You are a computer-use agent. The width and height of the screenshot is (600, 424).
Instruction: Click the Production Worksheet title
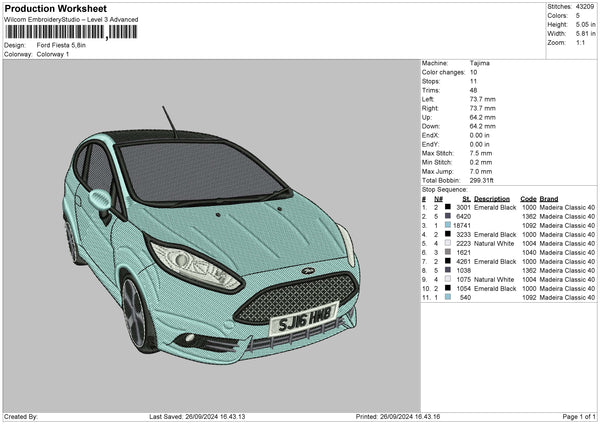coord(55,8)
